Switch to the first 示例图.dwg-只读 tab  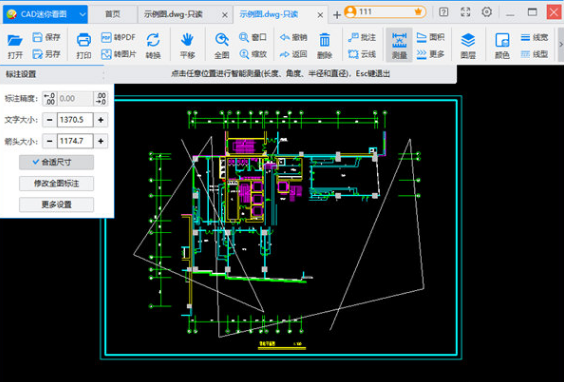pyautogui.click(x=173, y=14)
